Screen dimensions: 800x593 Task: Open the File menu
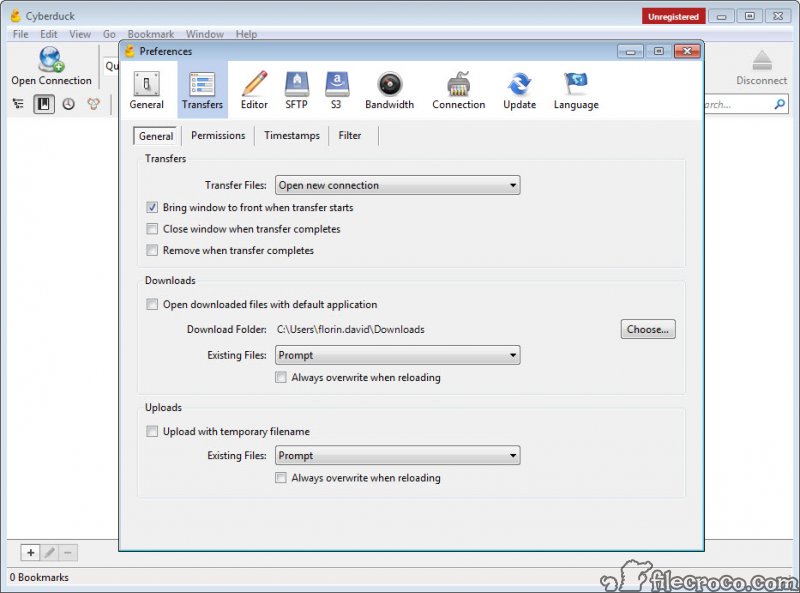coord(20,34)
